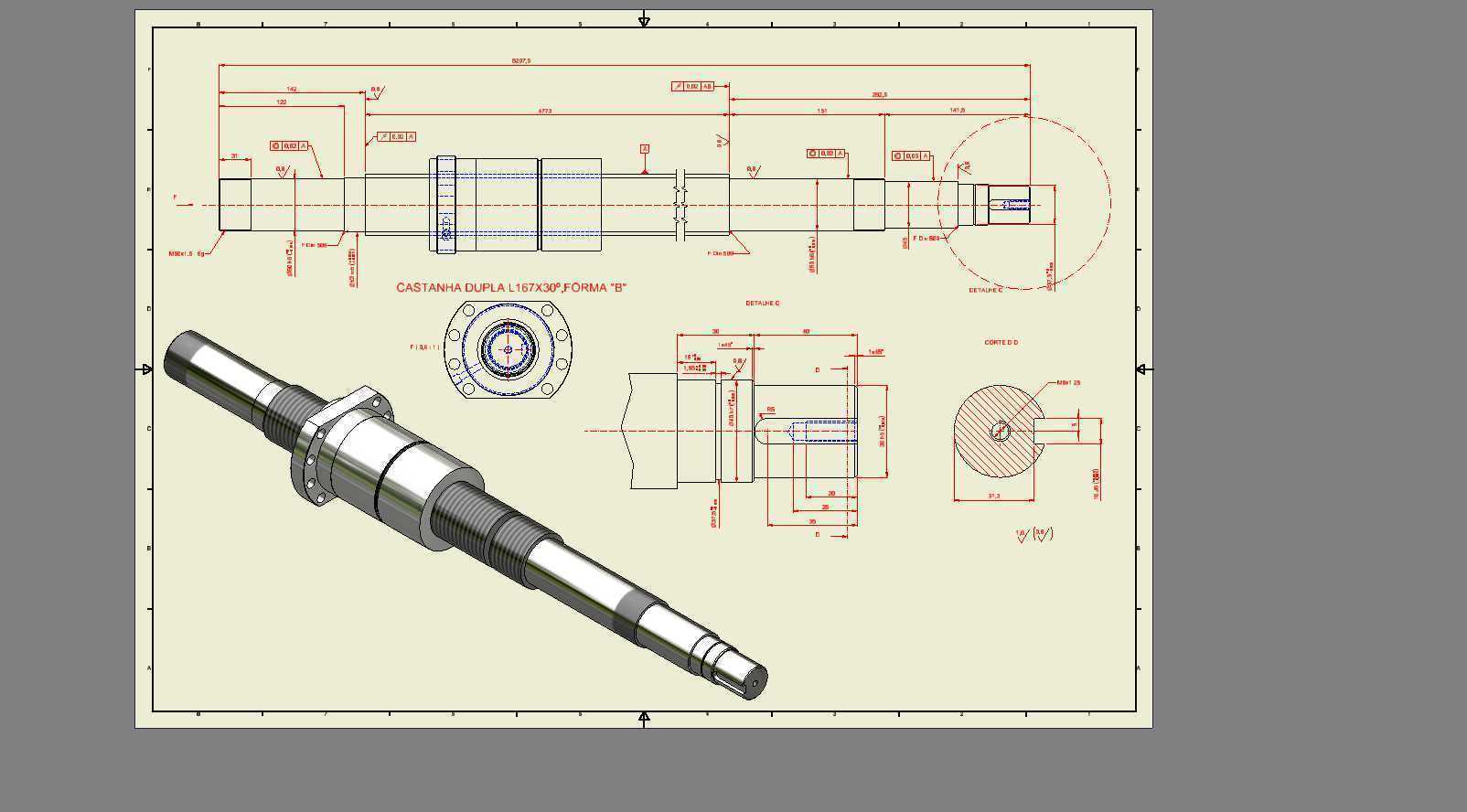Select the '292,5' dimension value
Image resolution: width=1467 pixels, height=812 pixels.
[879, 94]
